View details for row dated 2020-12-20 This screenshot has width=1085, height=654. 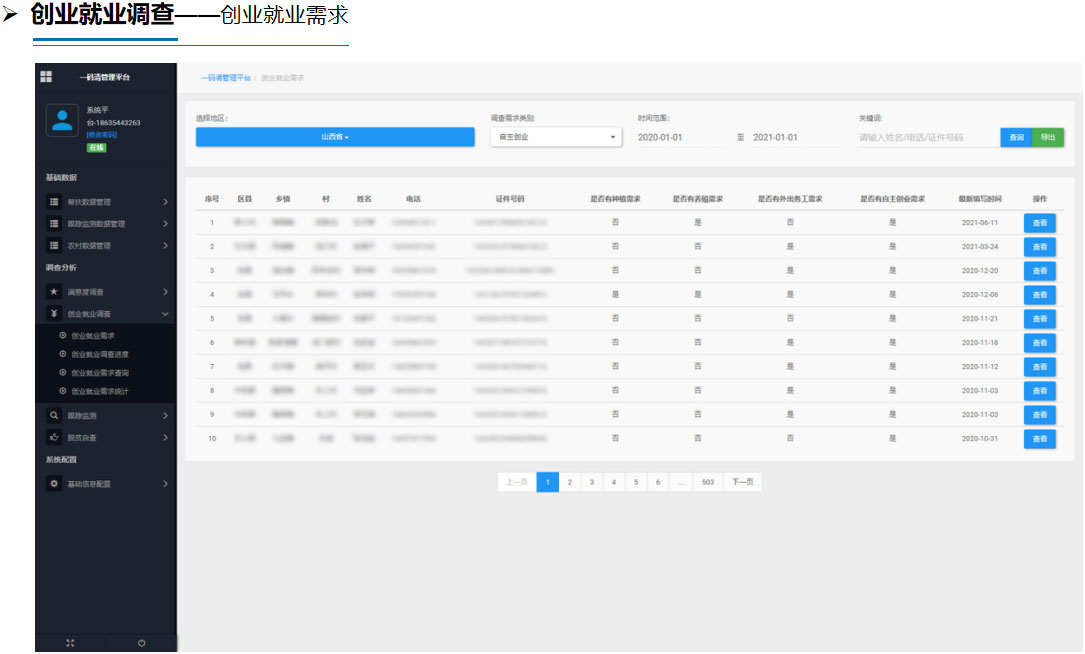(x=1039, y=271)
